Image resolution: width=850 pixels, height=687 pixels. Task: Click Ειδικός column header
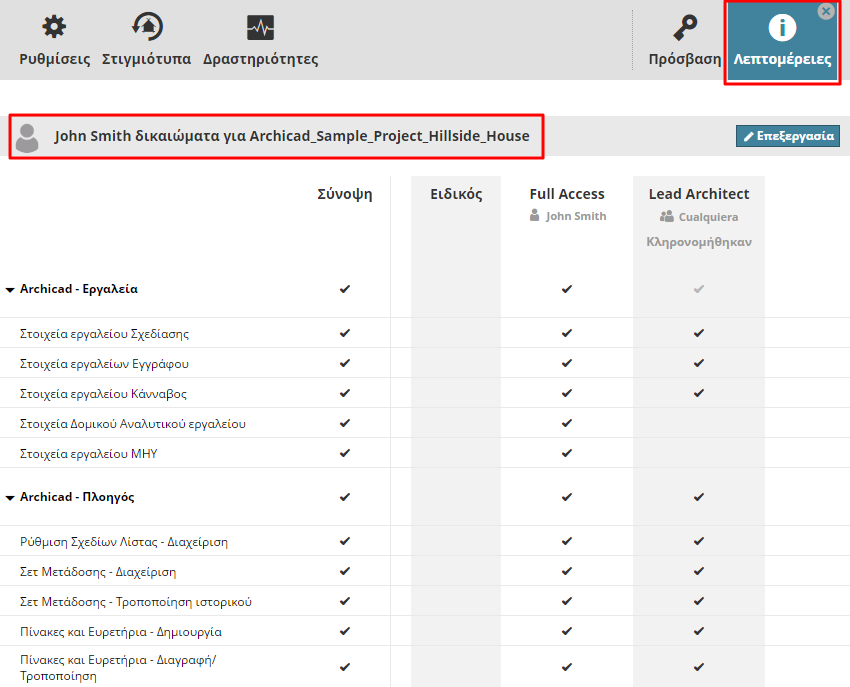455,194
